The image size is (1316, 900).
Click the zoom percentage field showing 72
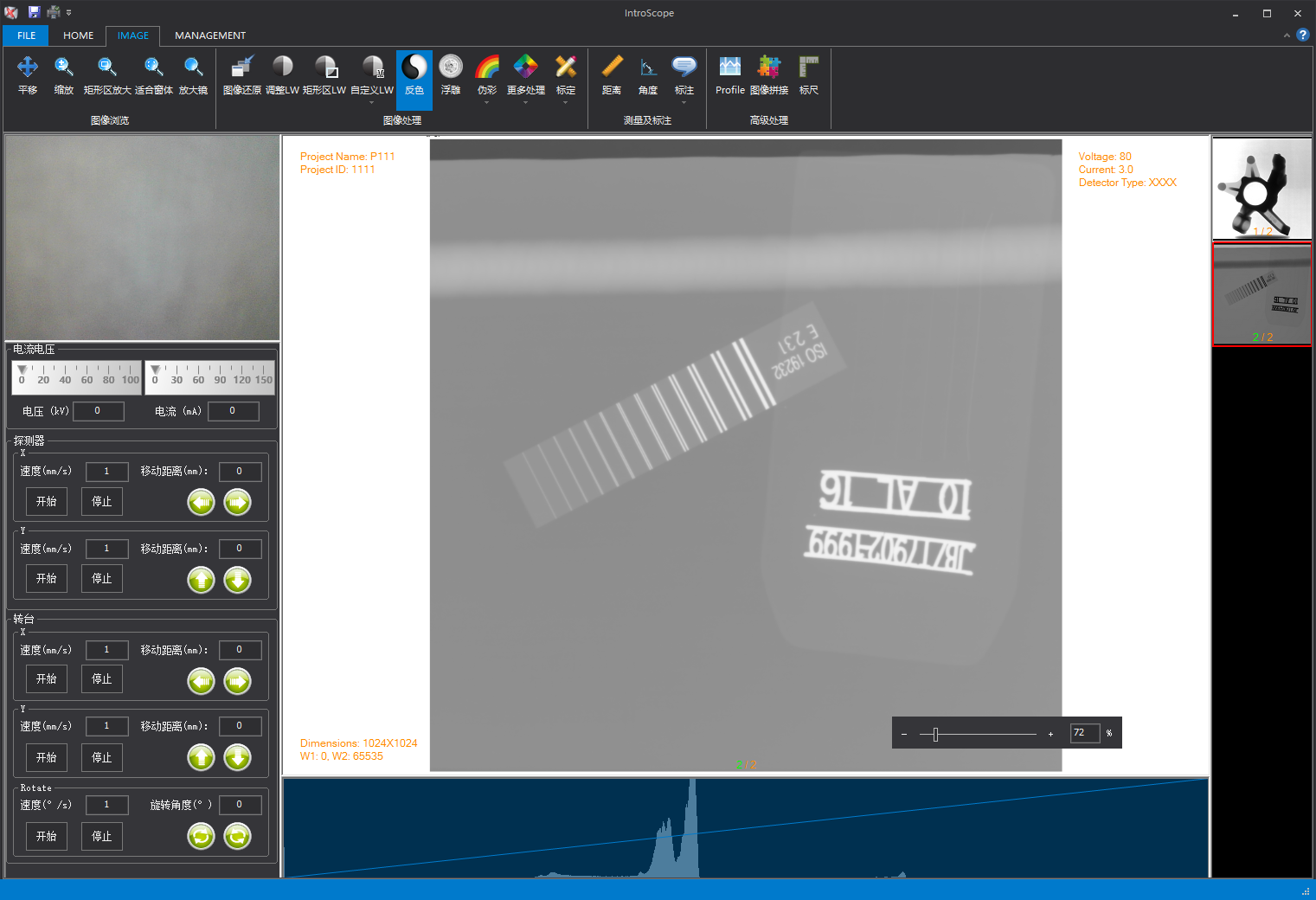1085,733
